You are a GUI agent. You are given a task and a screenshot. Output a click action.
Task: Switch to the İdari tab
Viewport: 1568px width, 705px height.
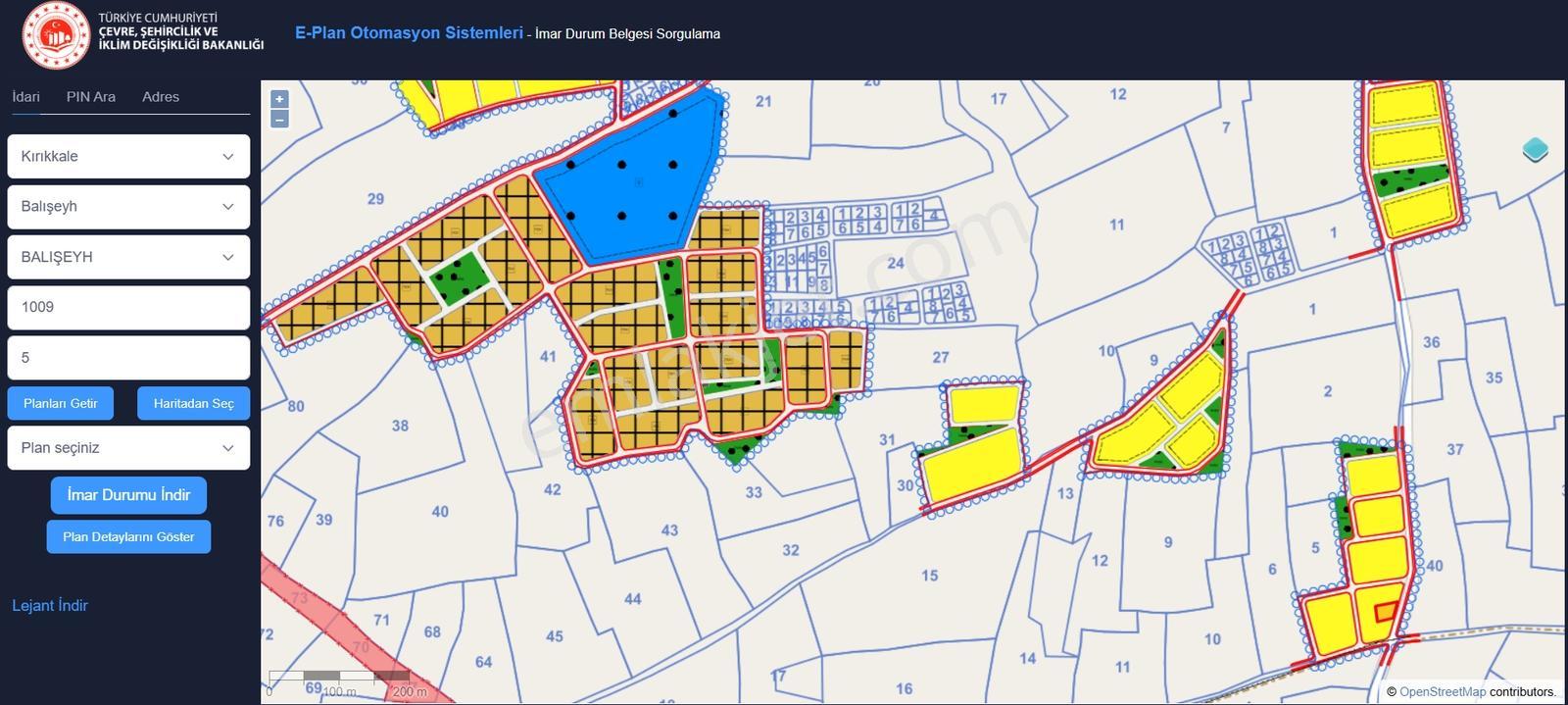pyautogui.click(x=25, y=97)
